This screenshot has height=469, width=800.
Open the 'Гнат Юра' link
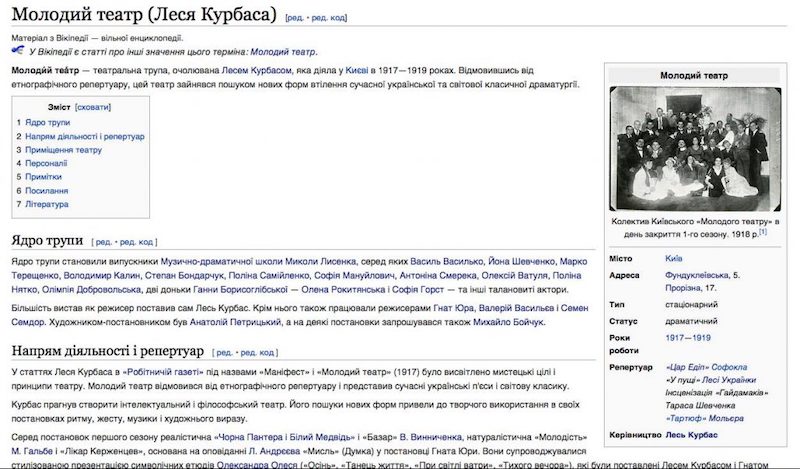(x=454, y=308)
